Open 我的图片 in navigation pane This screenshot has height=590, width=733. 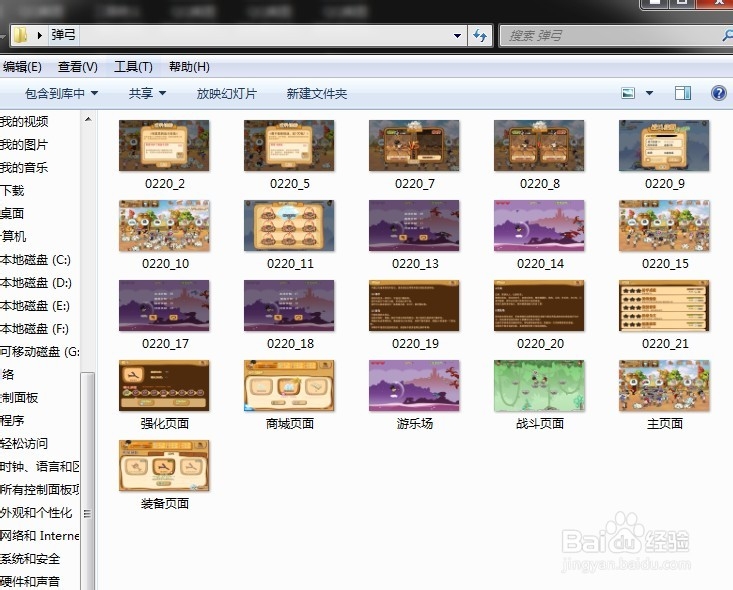click(24, 144)
